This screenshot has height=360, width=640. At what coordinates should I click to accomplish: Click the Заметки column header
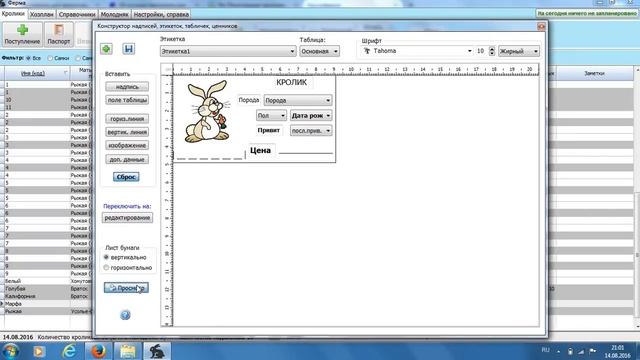pos(594,73)
